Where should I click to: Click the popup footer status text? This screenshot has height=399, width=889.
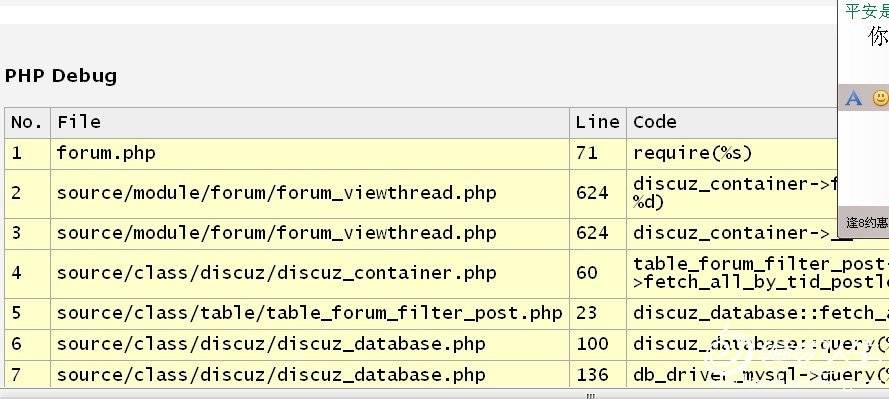[x=867, y=223]
